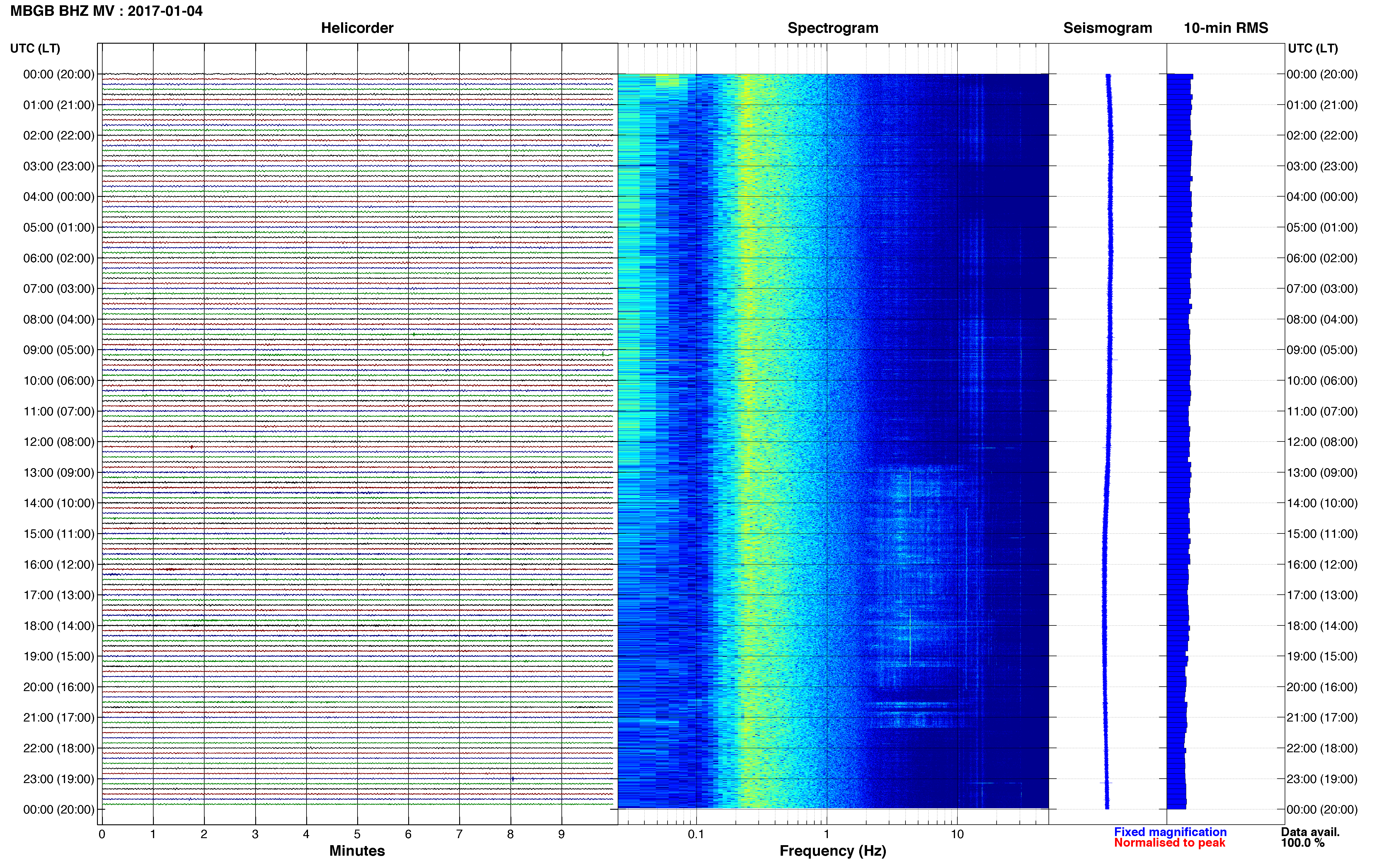Click the 'Helicorder' panel heading
Screen dimensions: 1389x868
357,28
